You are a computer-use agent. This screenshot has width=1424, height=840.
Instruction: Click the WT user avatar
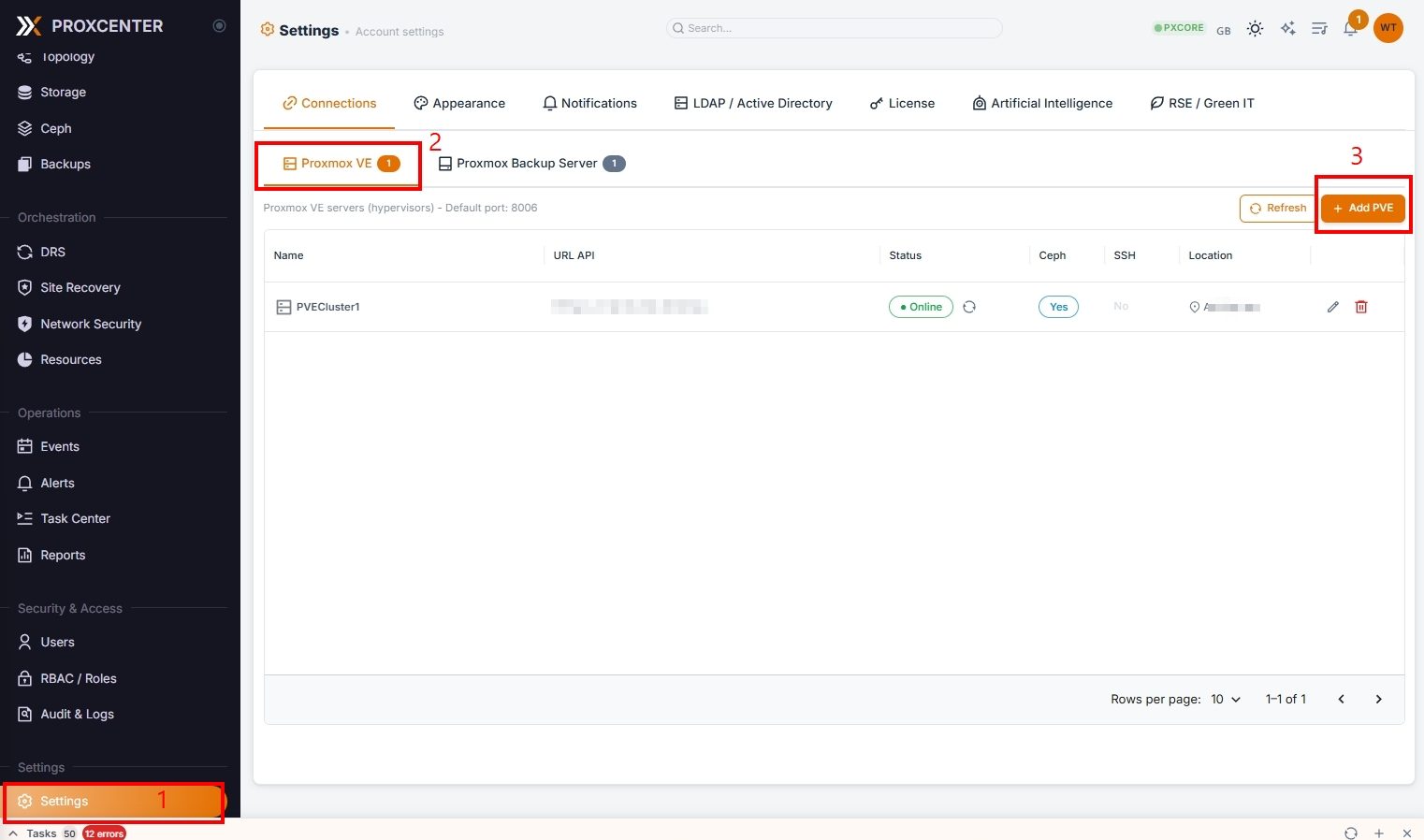[x=1388, y=28]
